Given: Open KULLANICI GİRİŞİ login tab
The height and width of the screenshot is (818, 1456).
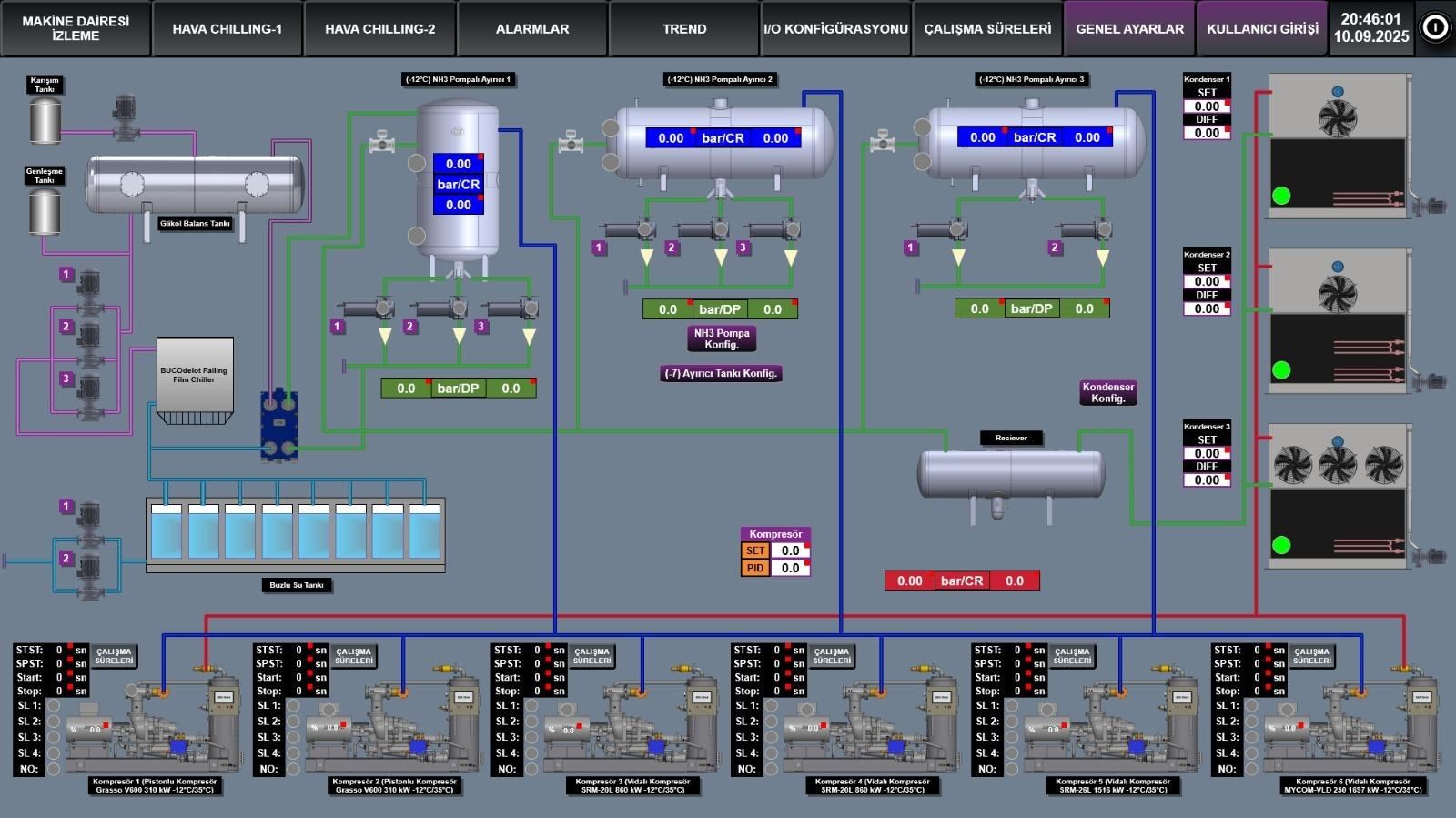Looking at the screenshot, I should tap(1262, 28).
